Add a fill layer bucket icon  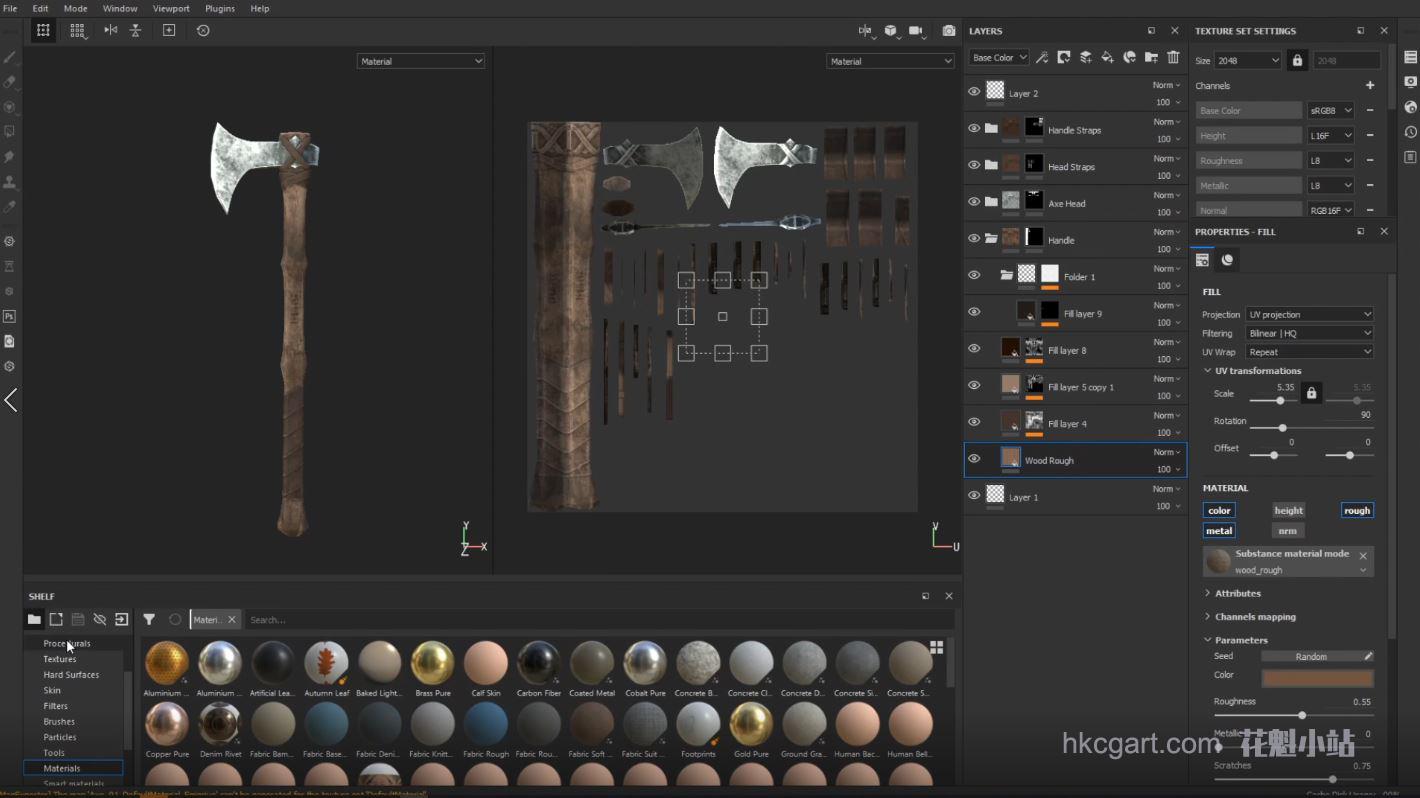point(1108,57)
